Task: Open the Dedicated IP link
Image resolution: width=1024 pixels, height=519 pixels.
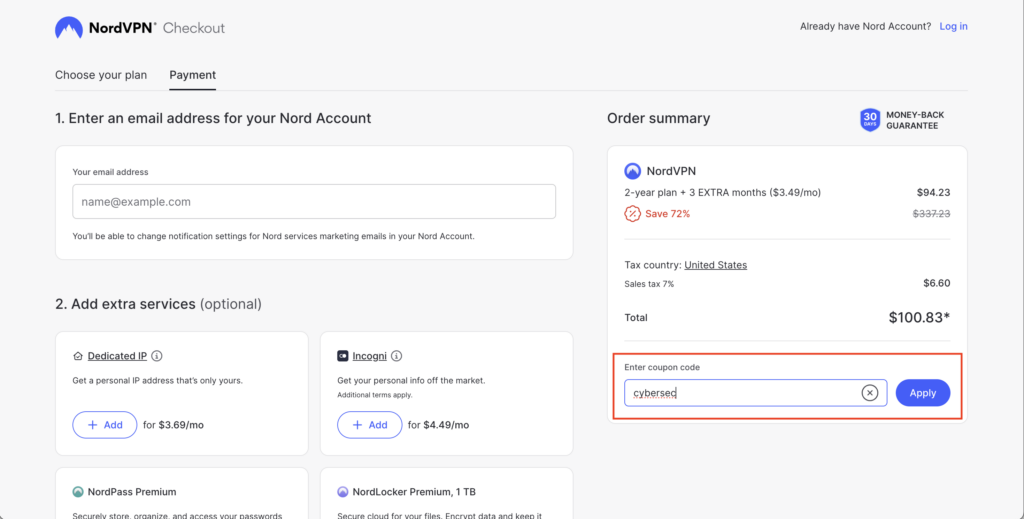Action: 117,356
